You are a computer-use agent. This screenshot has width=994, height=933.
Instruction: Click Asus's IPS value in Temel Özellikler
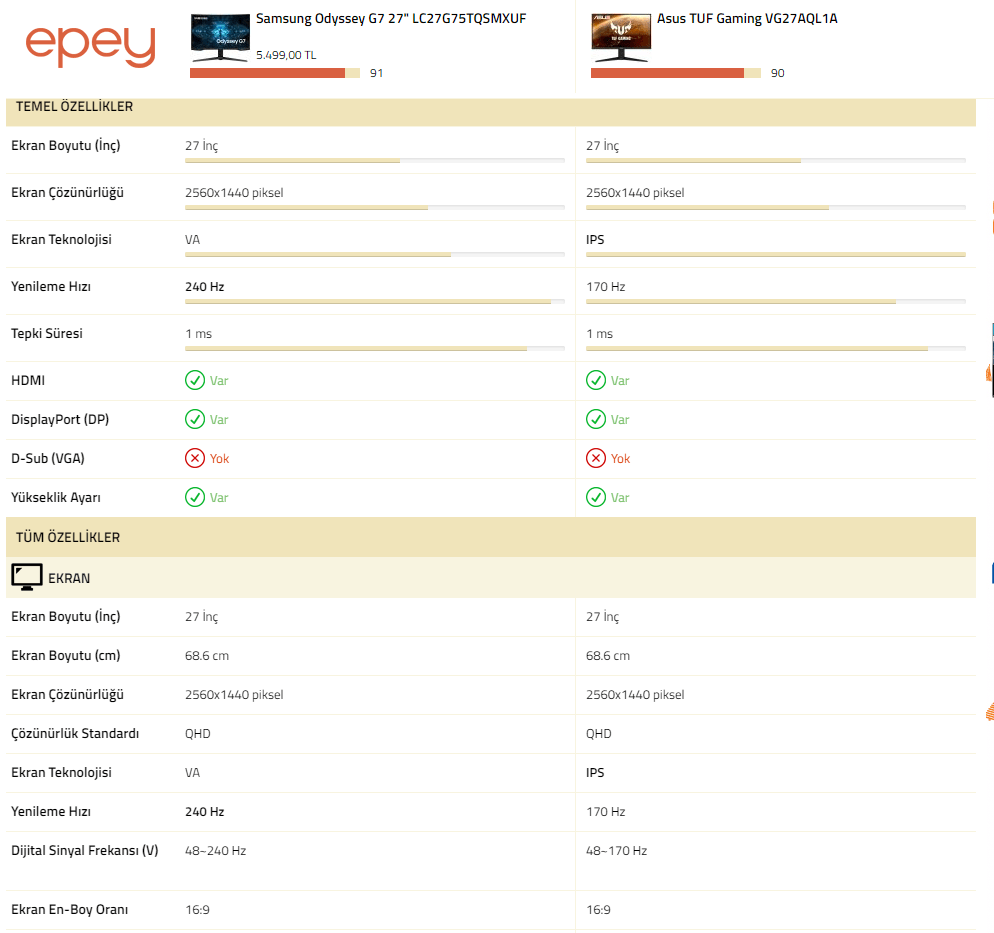pos(595,240)
